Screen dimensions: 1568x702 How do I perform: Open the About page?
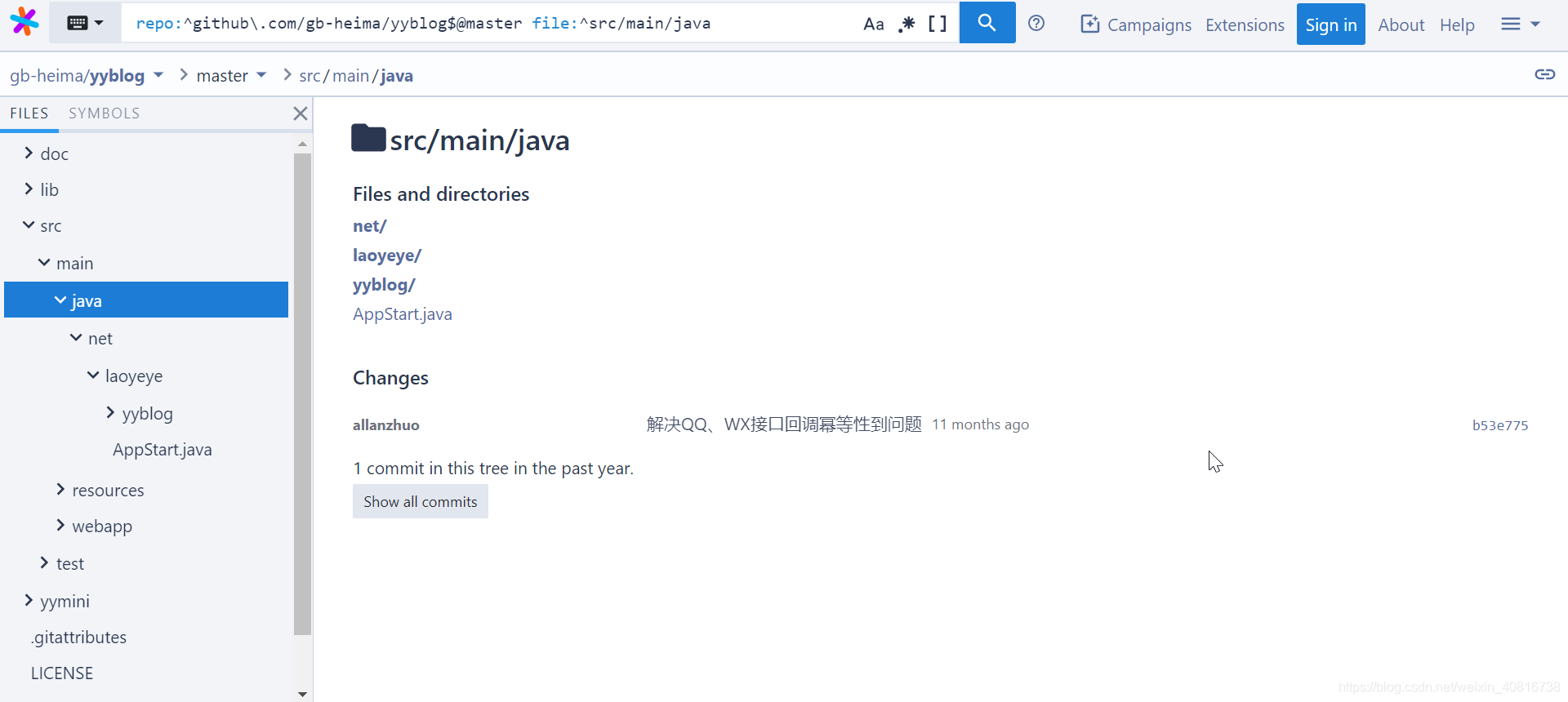coord(1401,24)
